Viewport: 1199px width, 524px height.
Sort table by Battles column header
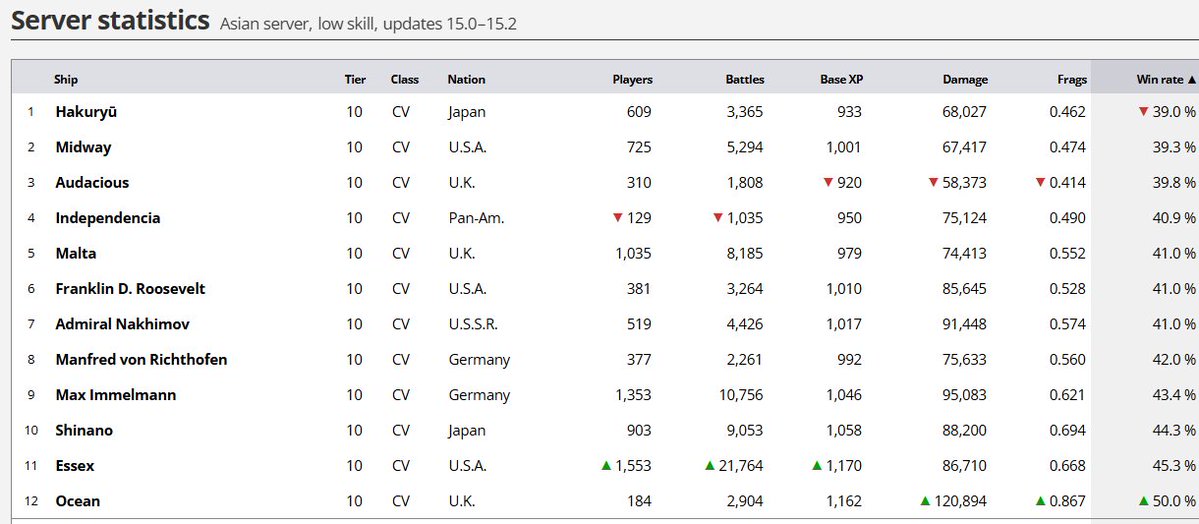point(745,80)
